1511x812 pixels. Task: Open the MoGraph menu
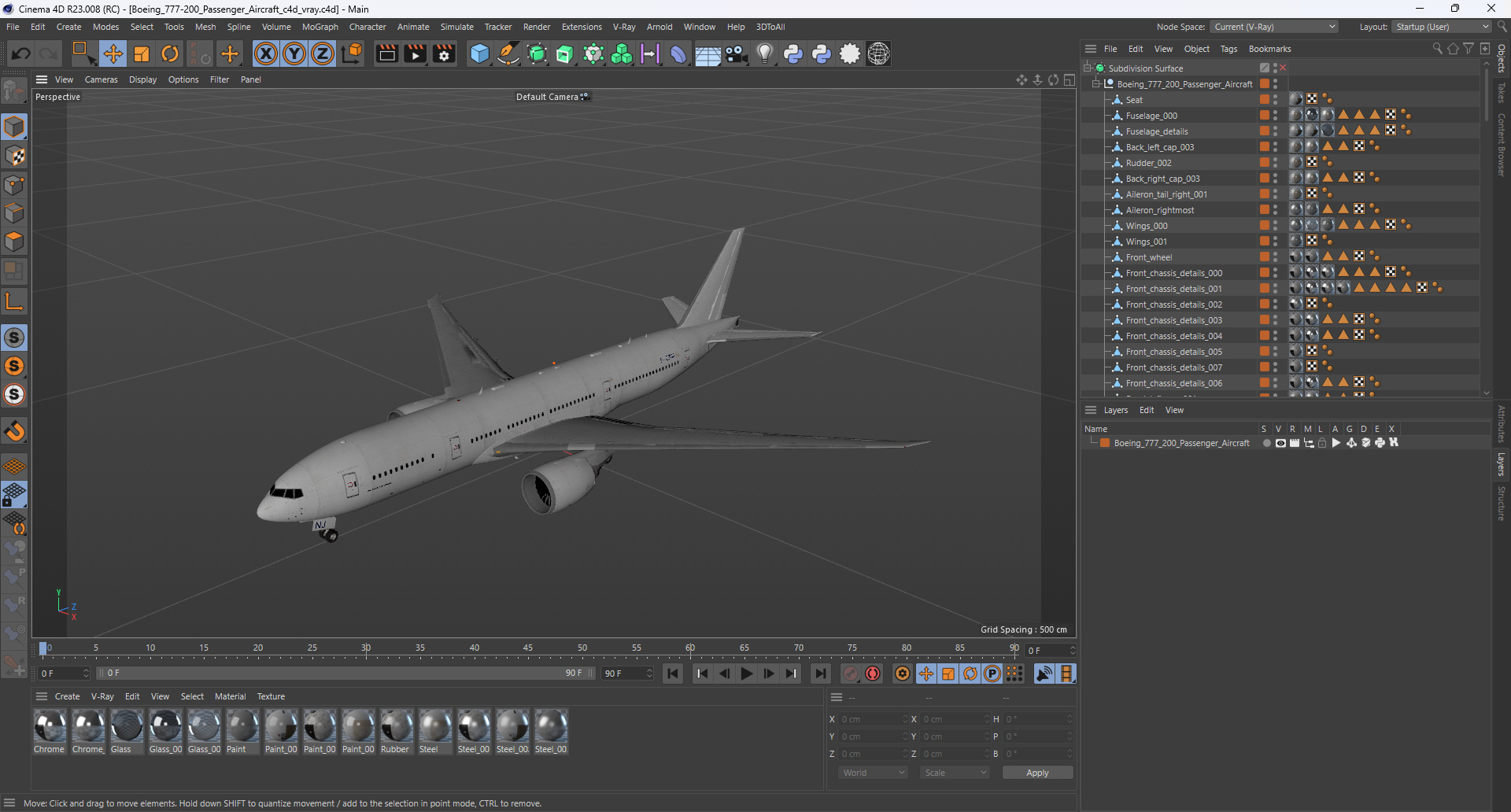320,27
